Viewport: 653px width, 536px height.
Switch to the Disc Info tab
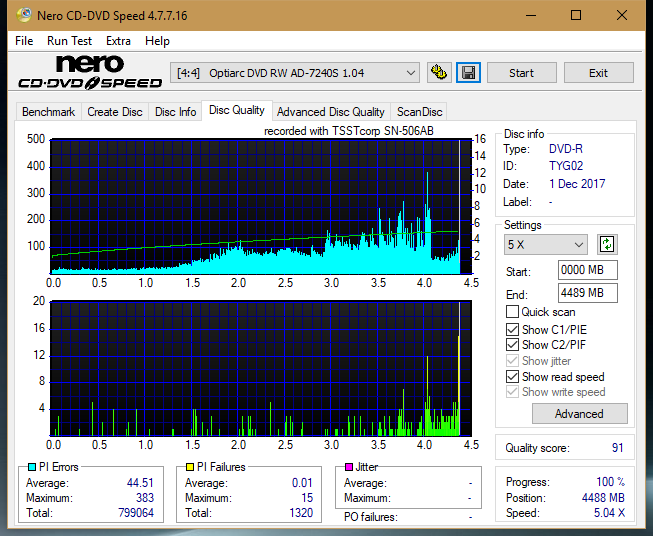coord(175,112)
